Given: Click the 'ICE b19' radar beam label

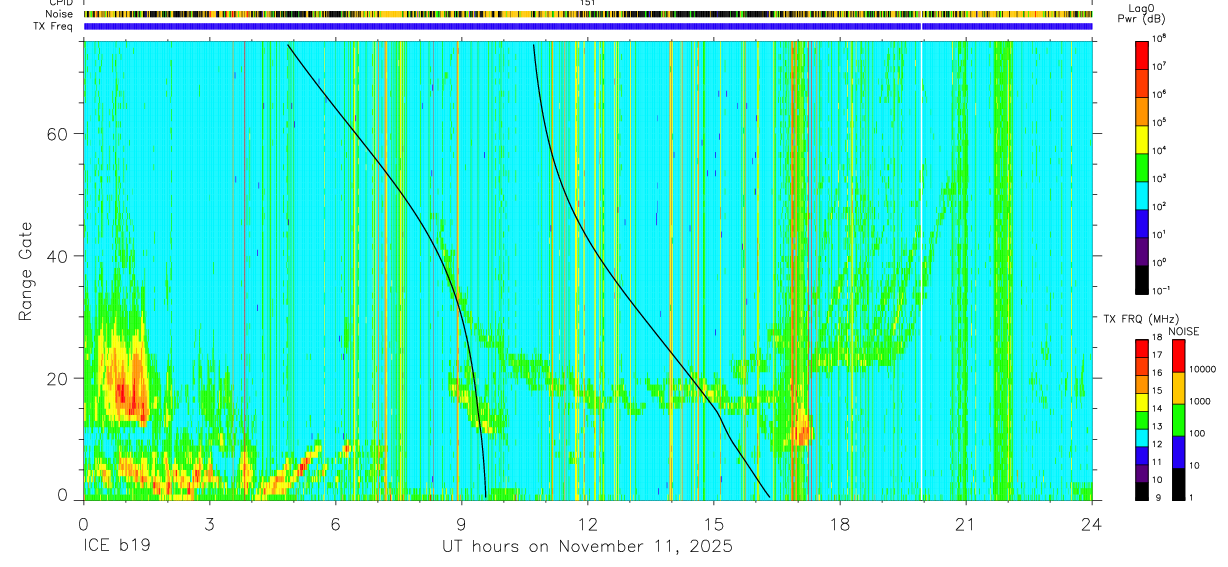Looking at the screenshot, I should (116, 546).
